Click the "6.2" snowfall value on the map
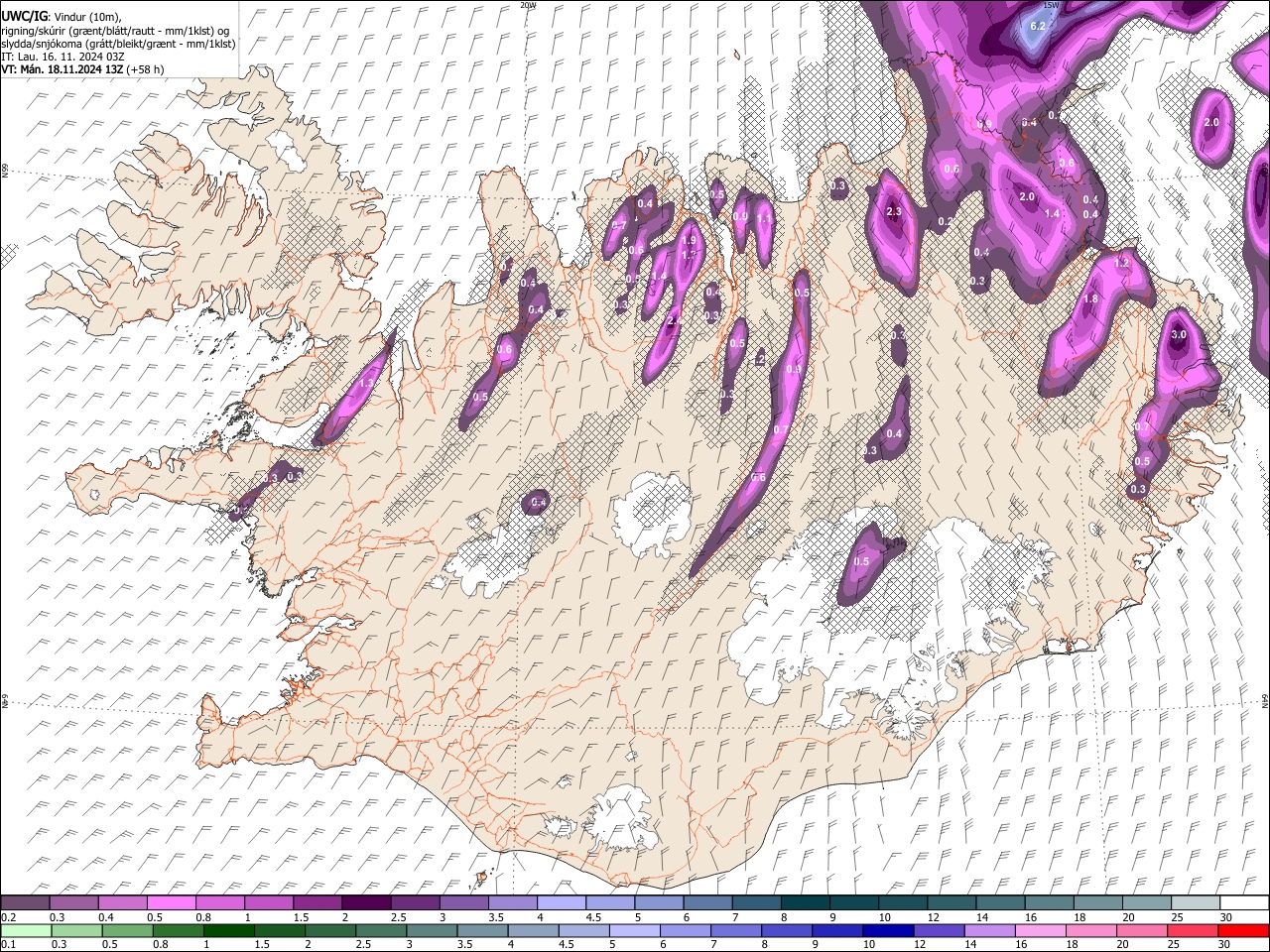Screen dimensions: 1270x952 [1038, 26]
